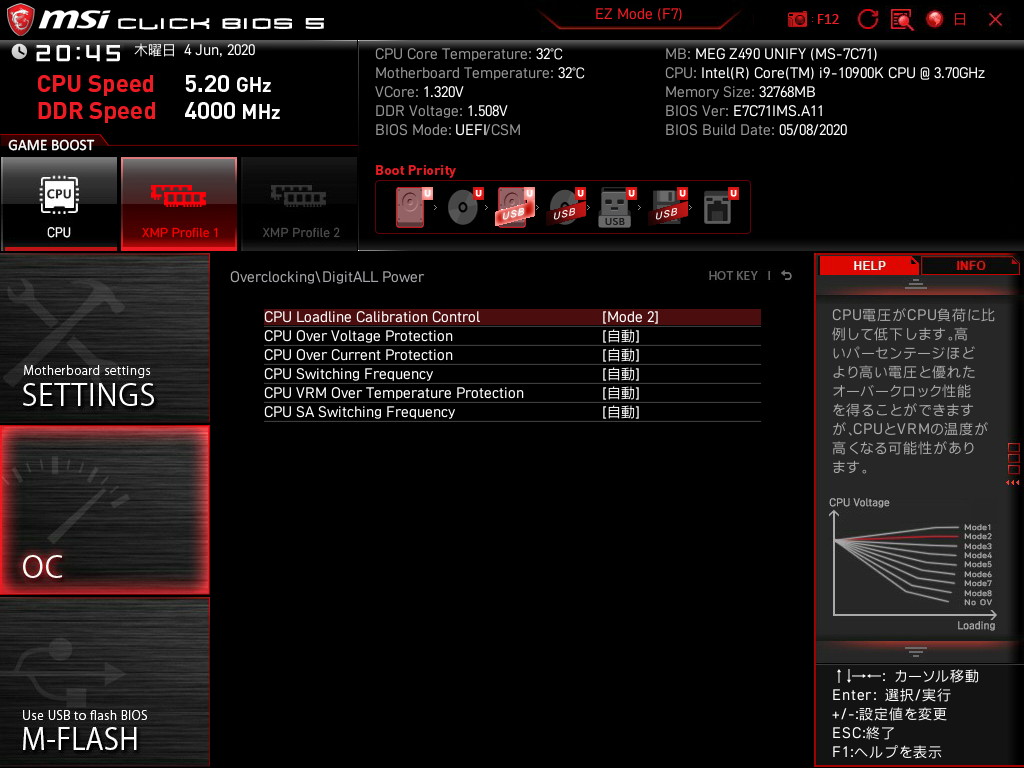The image size is (1024, 768).
Task: Click the help panel top collapse handle
Action: [x=916, y=284]
